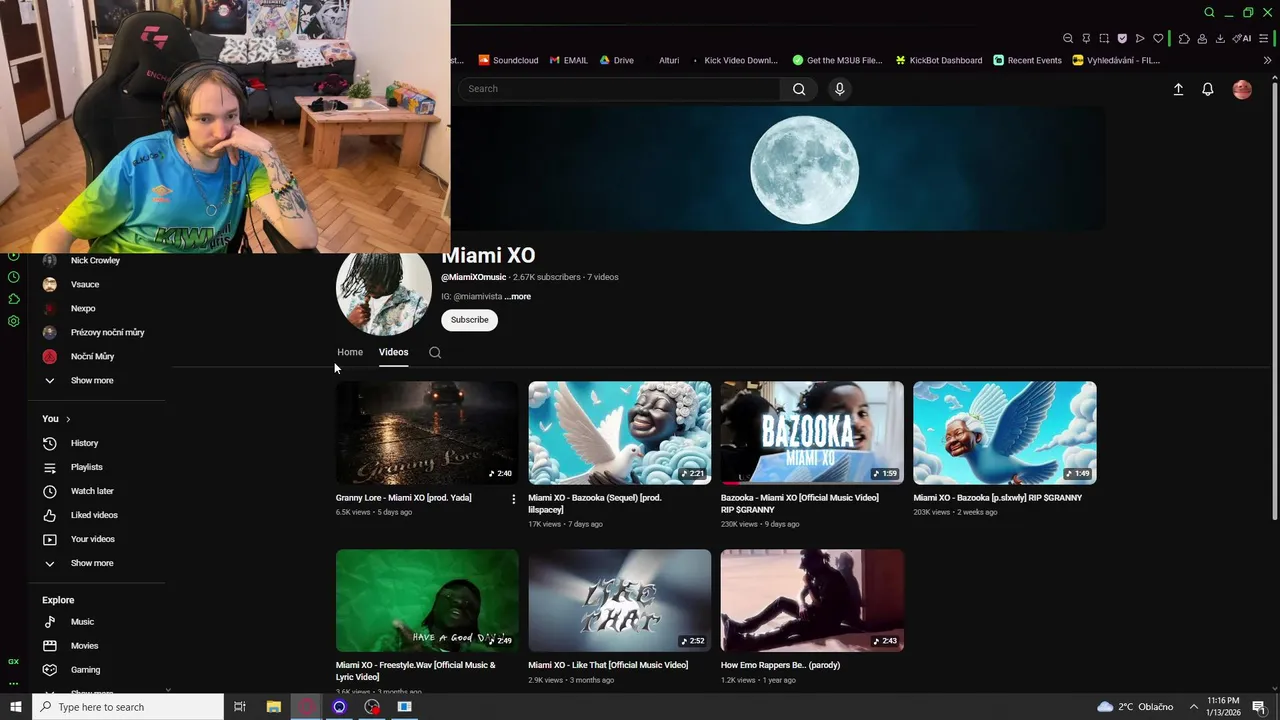This screenshot has height=720, width=1280.
Task: Open the browser downloads icon
Action: pos(1220,38)
